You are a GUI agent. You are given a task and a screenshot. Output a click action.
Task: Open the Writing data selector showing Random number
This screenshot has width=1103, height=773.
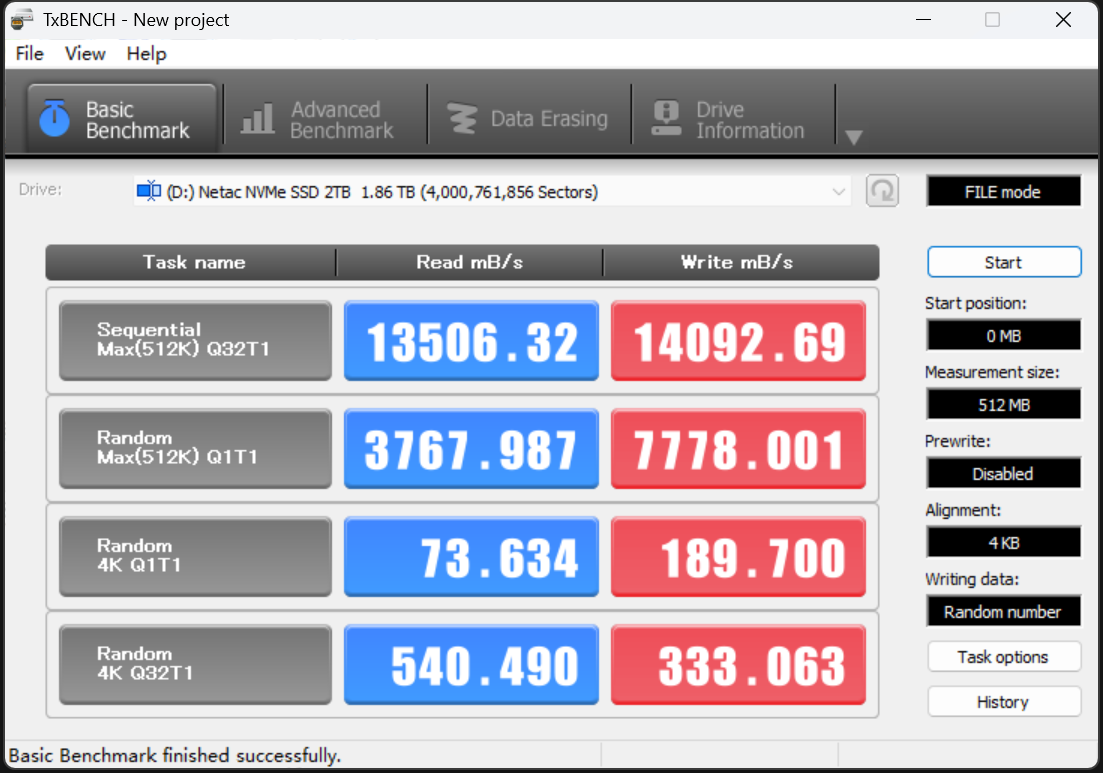coord(1003,611)
